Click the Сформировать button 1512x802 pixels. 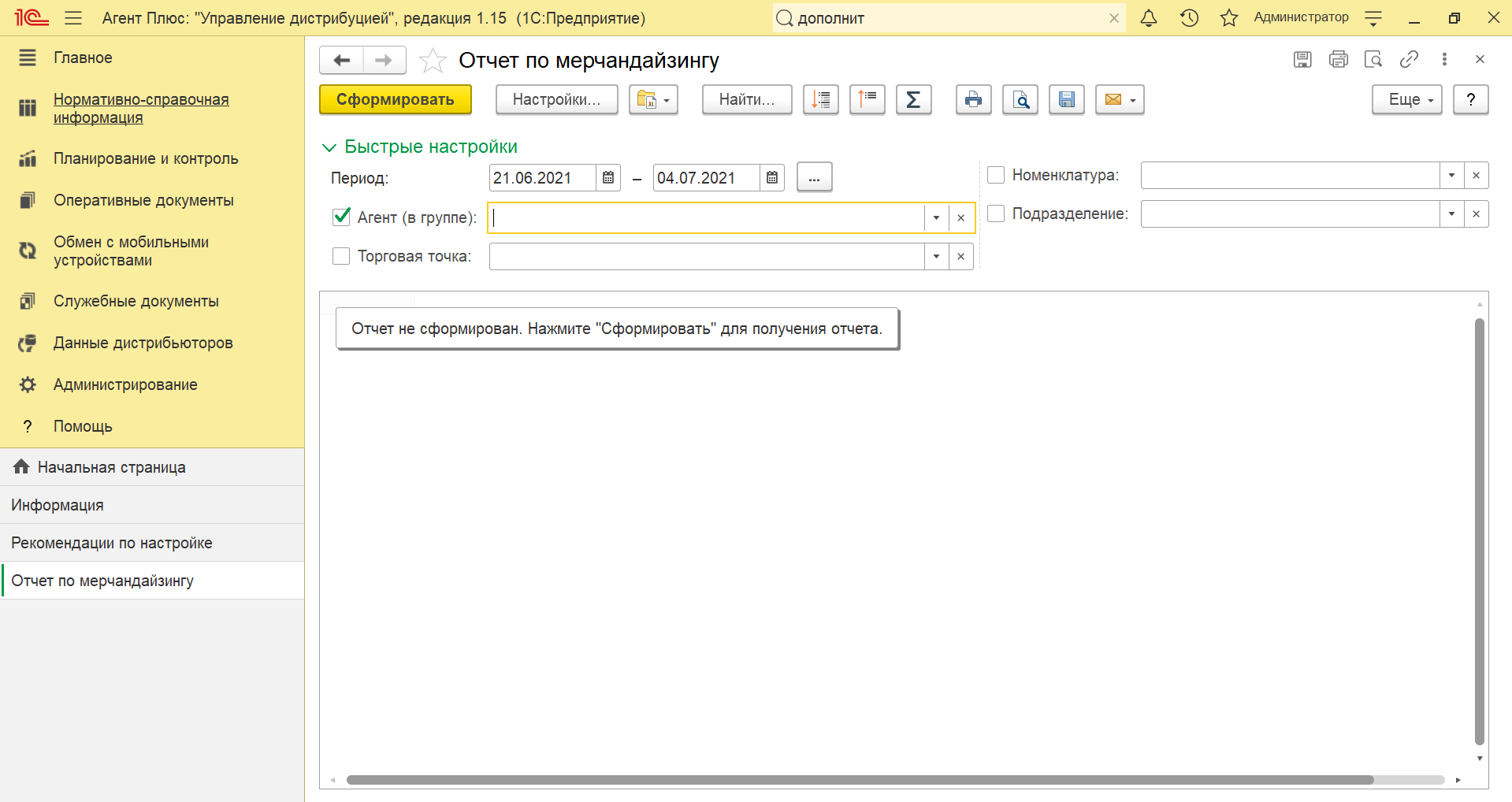tap(396, 99)
